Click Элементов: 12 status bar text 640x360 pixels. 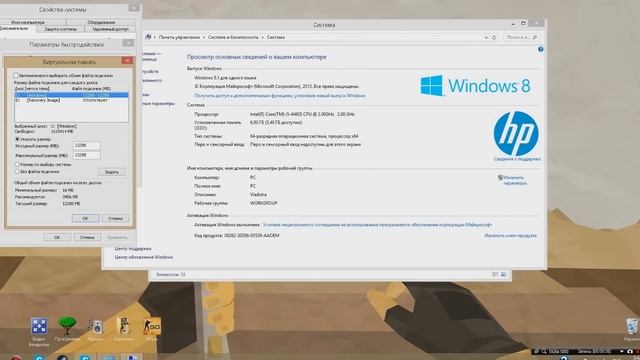(170, 275)
